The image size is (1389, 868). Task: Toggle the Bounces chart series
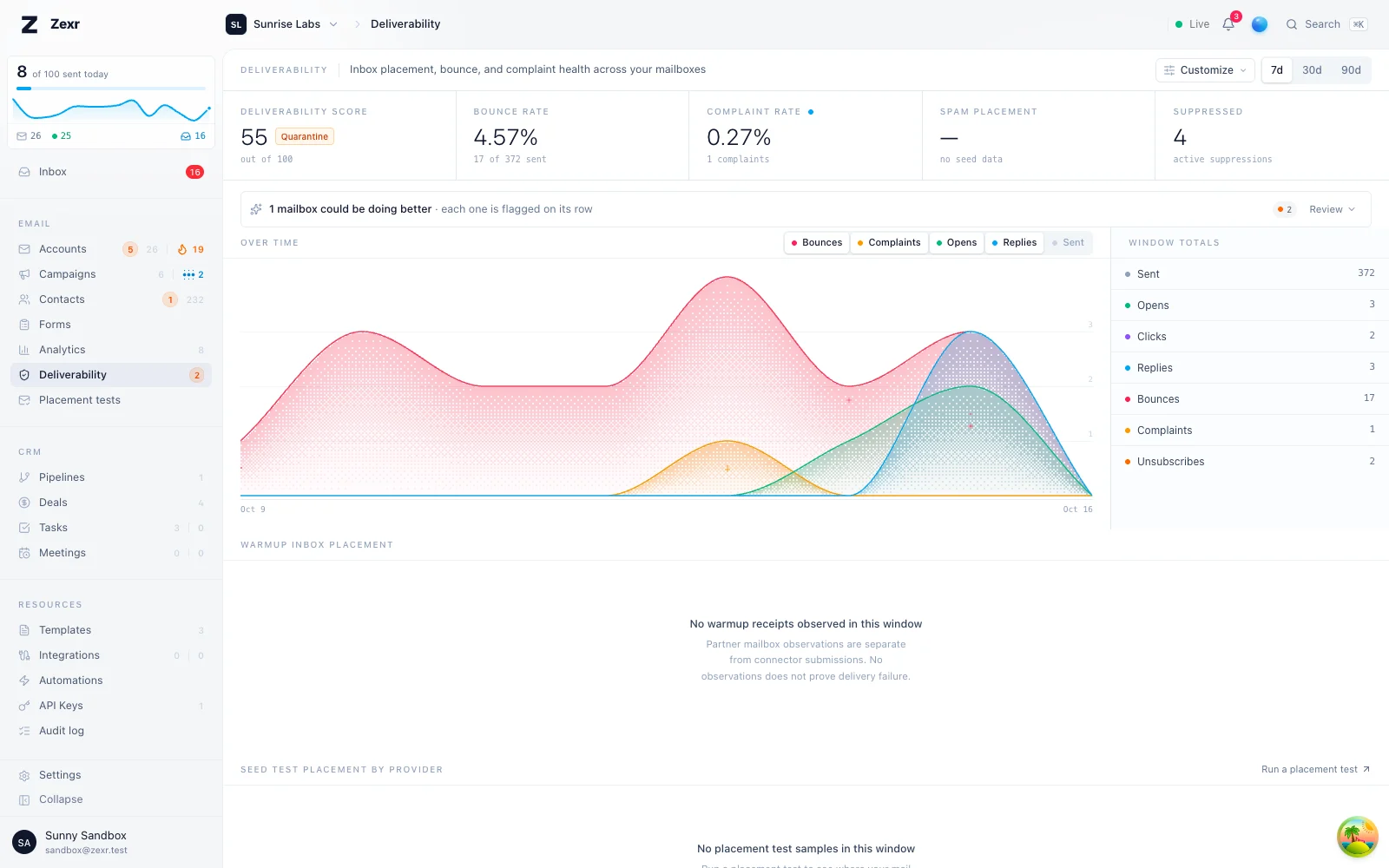pos(817,243)
